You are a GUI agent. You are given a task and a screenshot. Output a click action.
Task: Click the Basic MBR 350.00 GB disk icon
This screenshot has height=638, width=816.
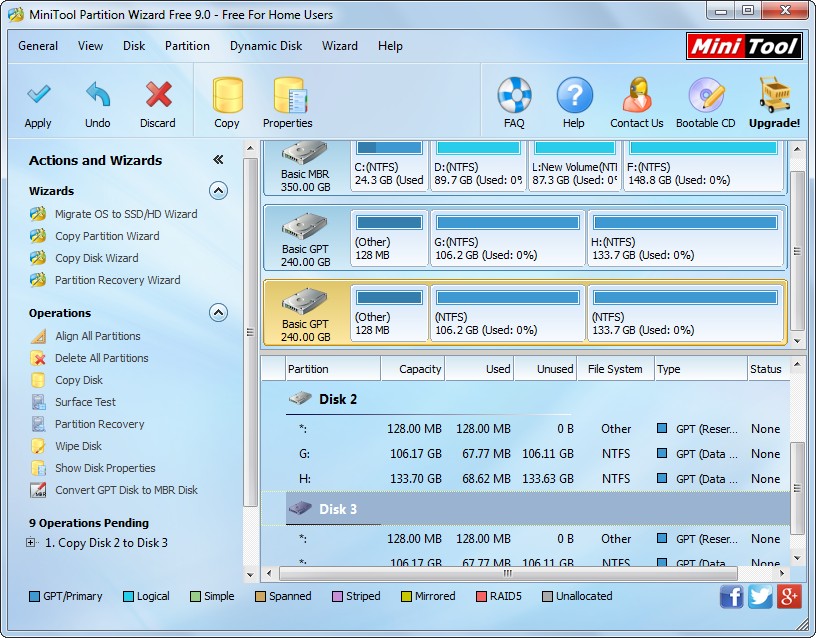(x=304, y=153)
